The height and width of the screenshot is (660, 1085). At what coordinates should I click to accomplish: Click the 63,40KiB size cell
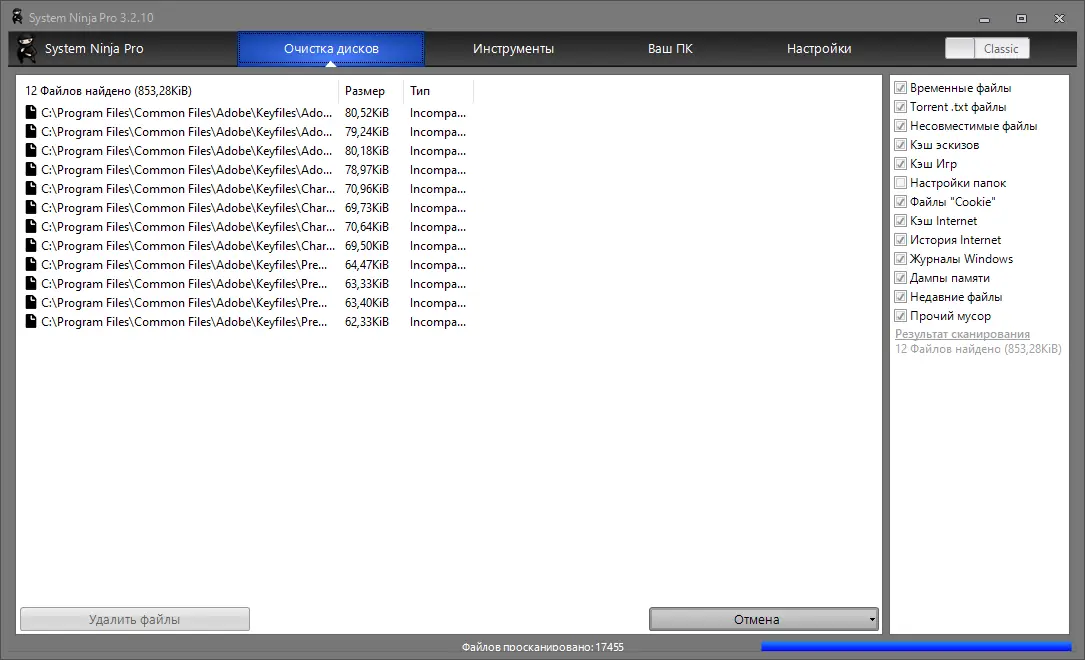pyautogui.click(x=367, y=302)
